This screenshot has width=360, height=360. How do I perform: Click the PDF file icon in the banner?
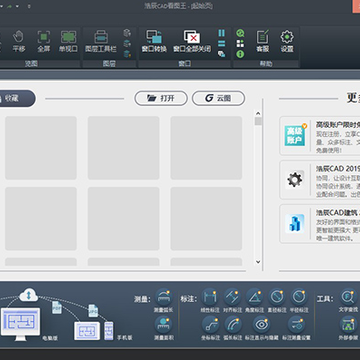(x=57, y=307)
